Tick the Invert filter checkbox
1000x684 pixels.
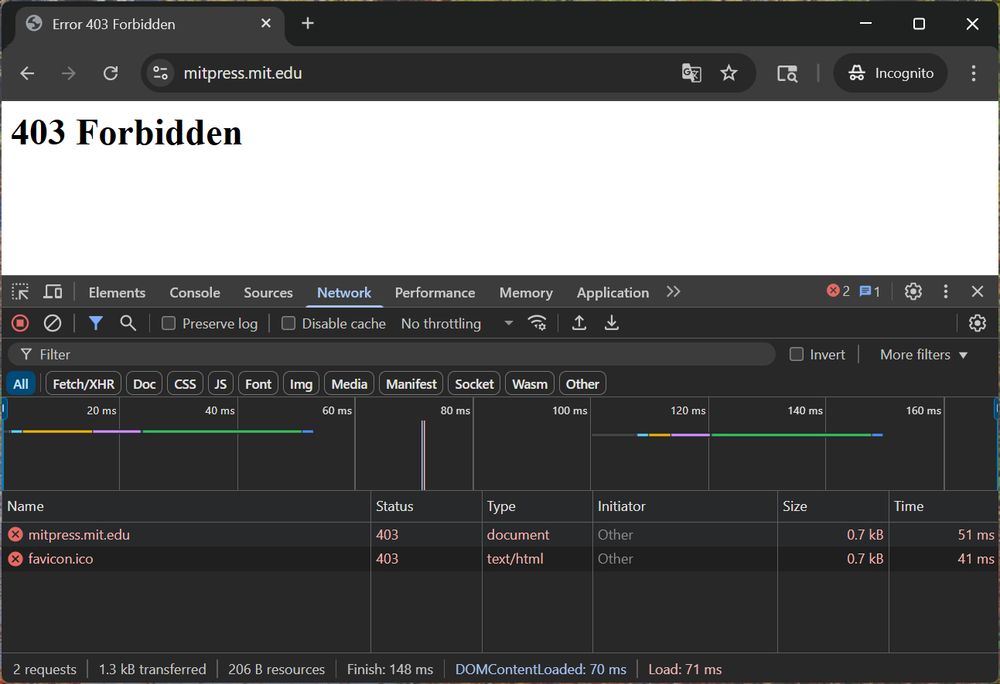[797, 354]
